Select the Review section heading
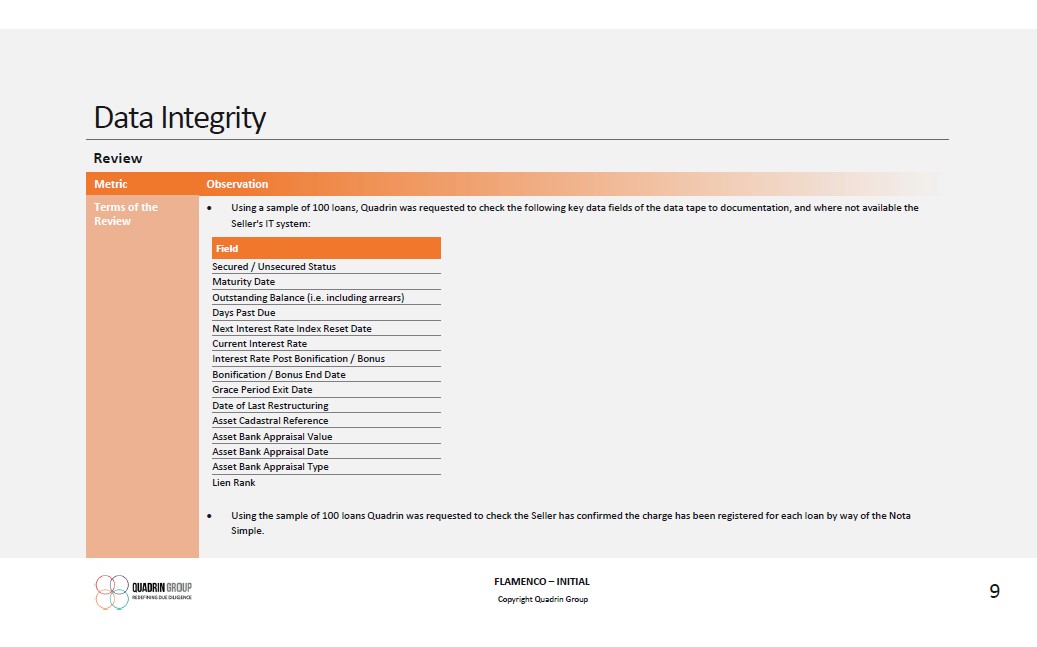Viewport: 1037px width, 647px height. pos(118,158)
